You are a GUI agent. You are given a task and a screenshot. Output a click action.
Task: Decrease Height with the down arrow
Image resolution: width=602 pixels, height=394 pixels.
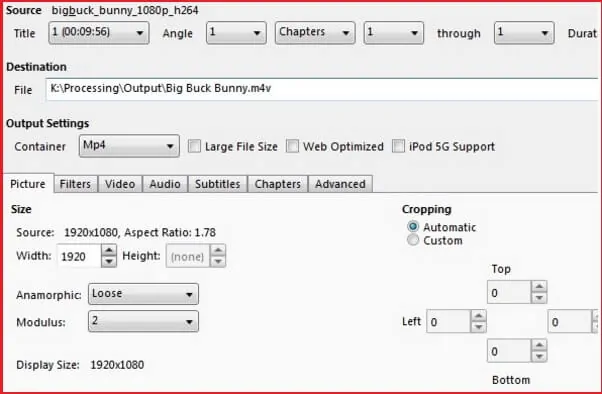click(218, 262)
